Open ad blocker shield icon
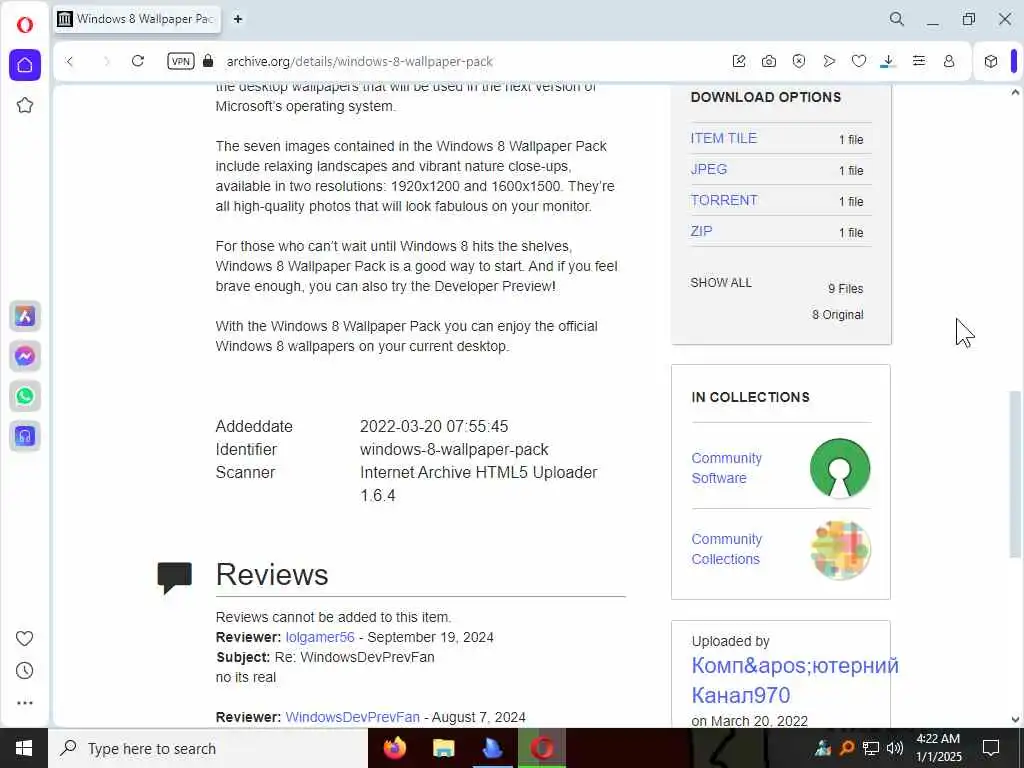Image resolution: width=1024 pixels, height=768 pixels. [x=799, y=61]
